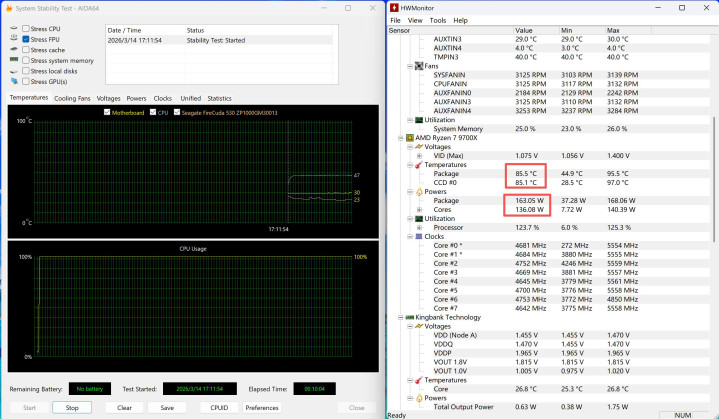Click the HWMonitor app icon in title bar
The image size is (719, 419).
(x=395, y=8)
